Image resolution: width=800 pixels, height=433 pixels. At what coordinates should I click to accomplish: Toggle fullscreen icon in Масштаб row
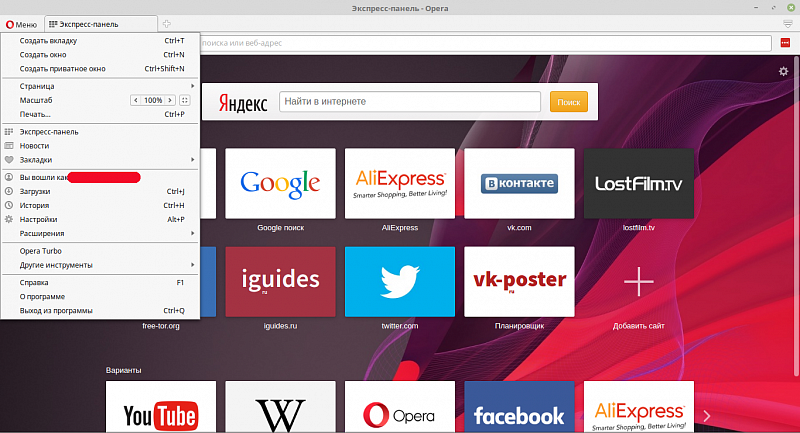[x=185, y=100]
